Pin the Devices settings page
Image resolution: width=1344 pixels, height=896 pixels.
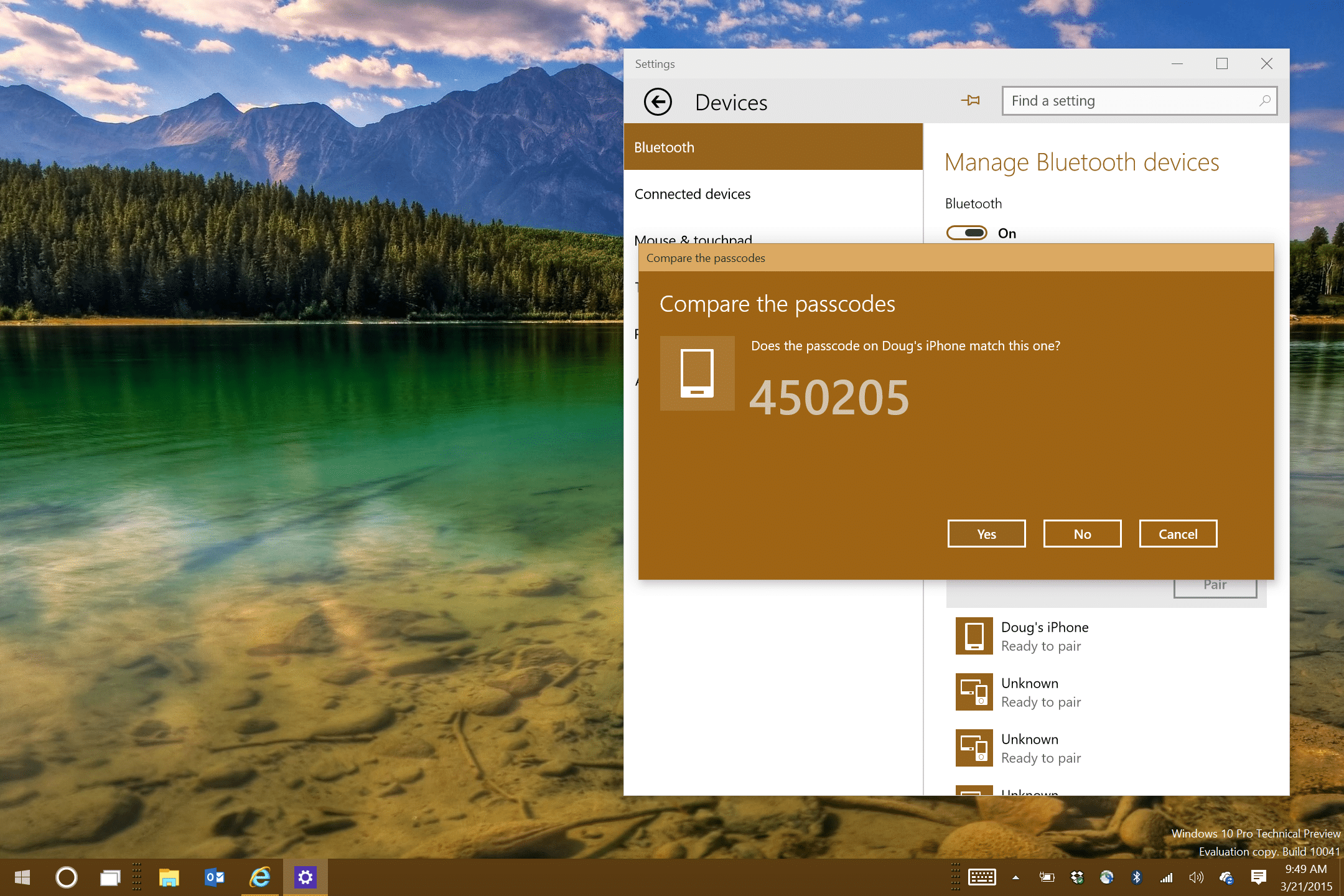coord(971,100)
